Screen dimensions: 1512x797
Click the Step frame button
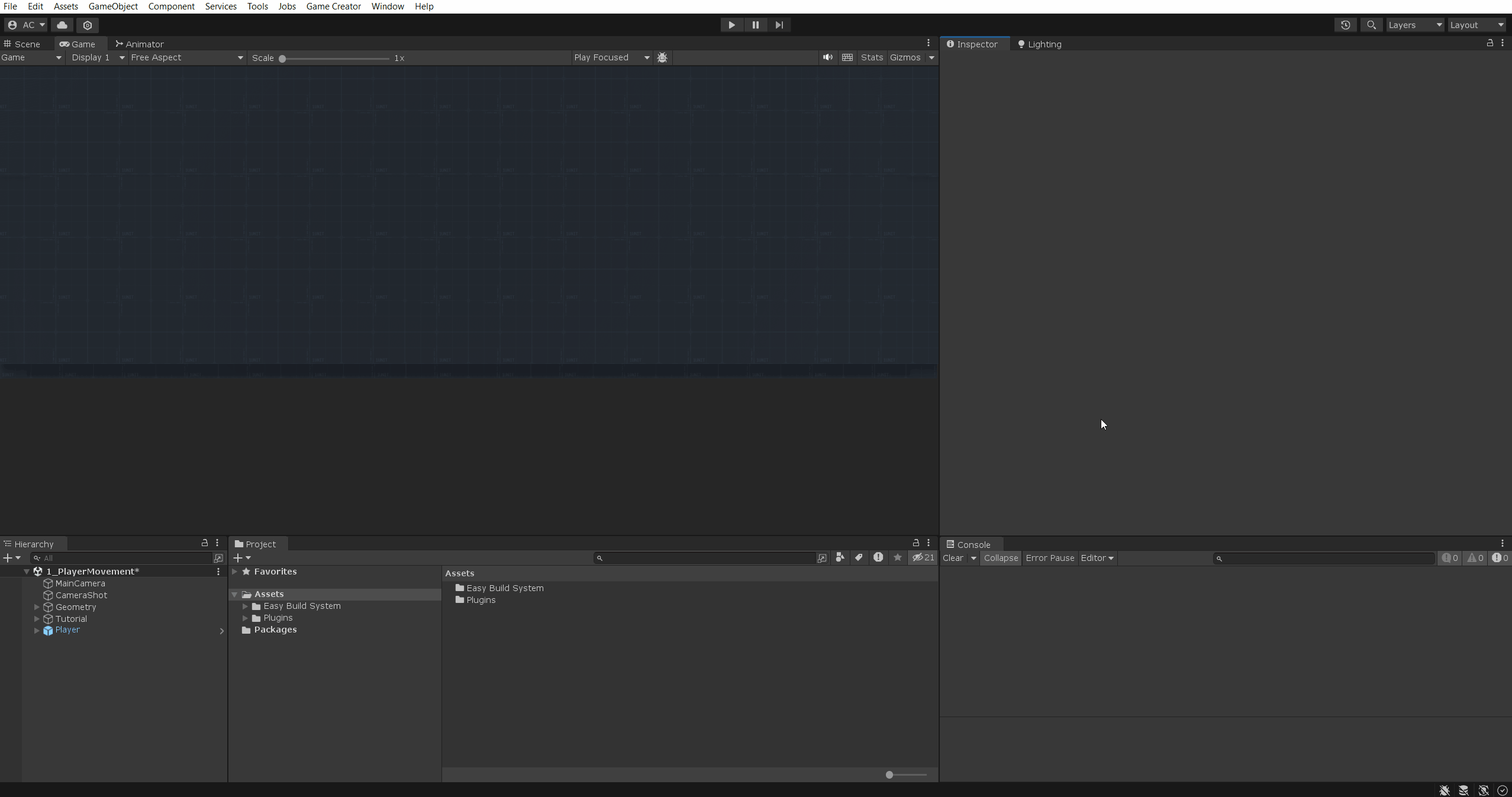tap(779, 25)
